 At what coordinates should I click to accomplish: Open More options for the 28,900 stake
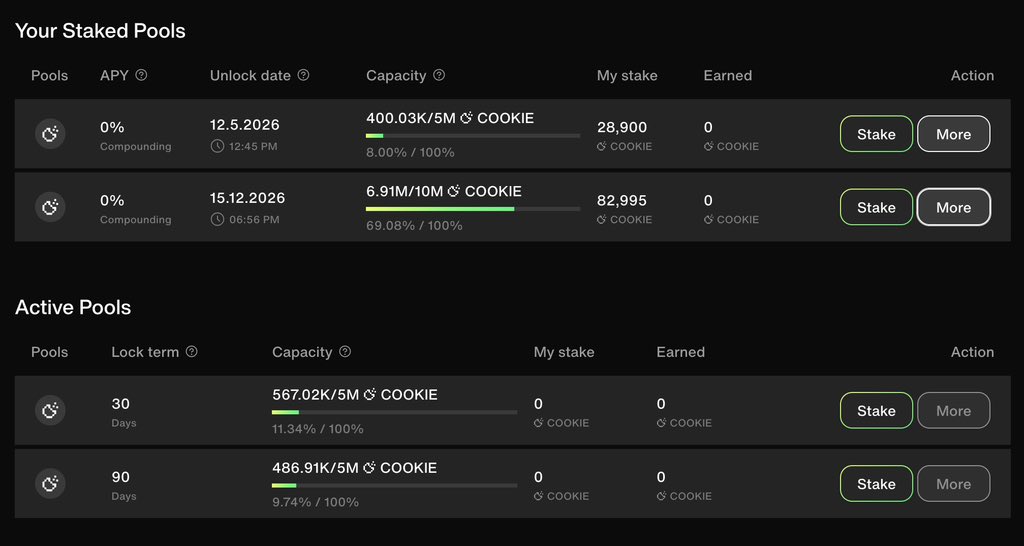(x=953, y=134)
